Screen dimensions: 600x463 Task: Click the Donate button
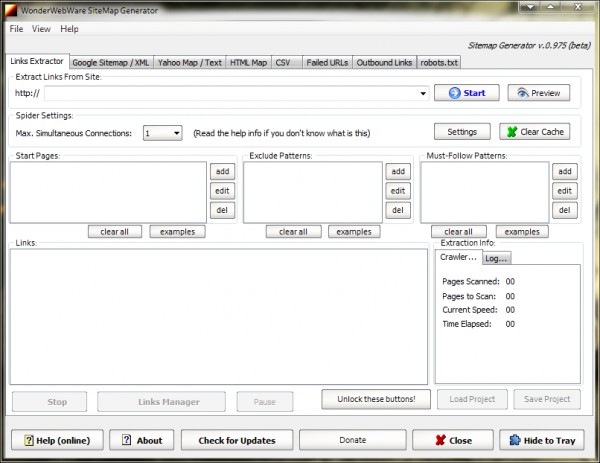353,440
